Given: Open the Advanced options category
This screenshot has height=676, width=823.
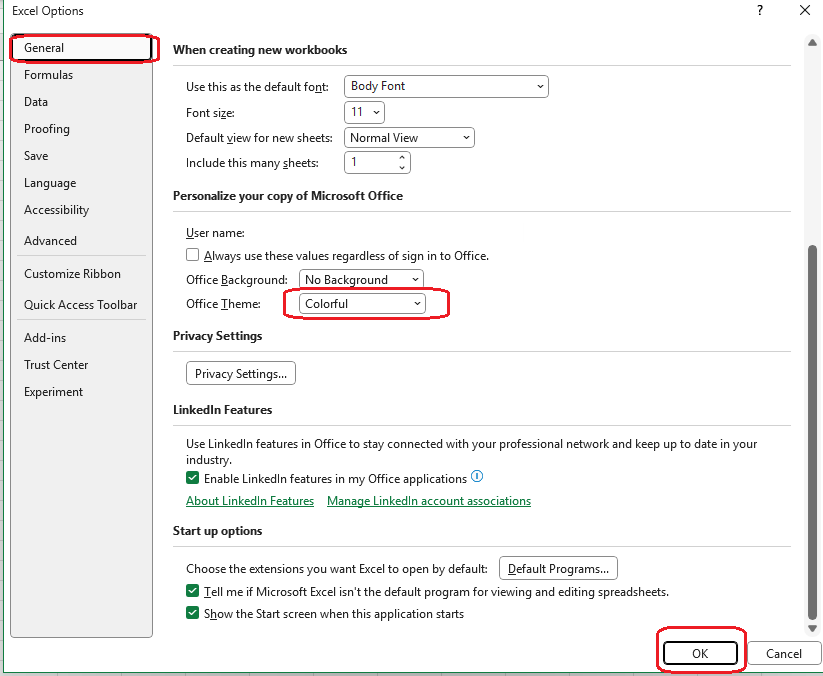Looking at the screenshot, I should click(81, 240).
